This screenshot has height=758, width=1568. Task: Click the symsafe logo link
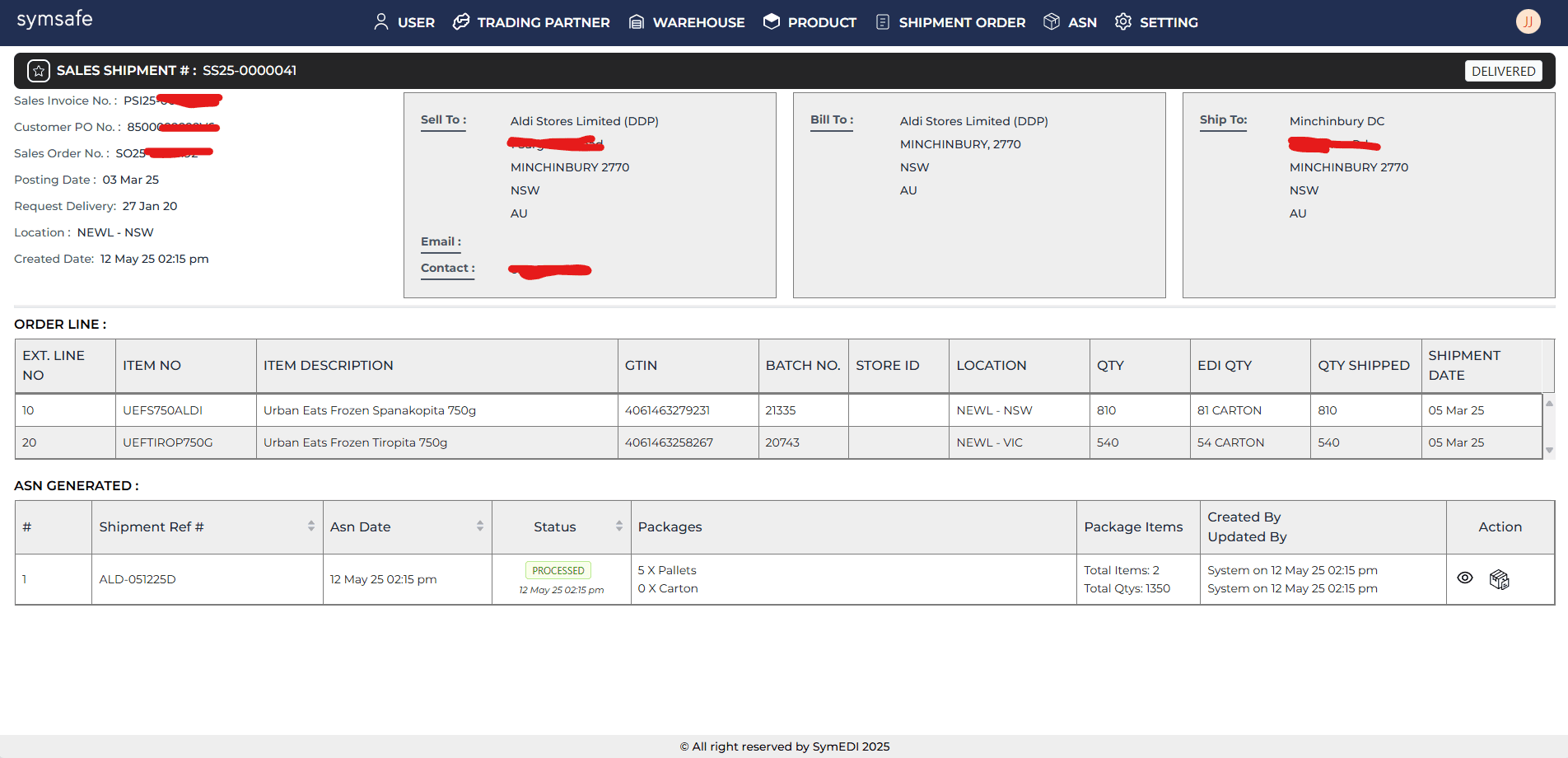(x=55, y=19)
